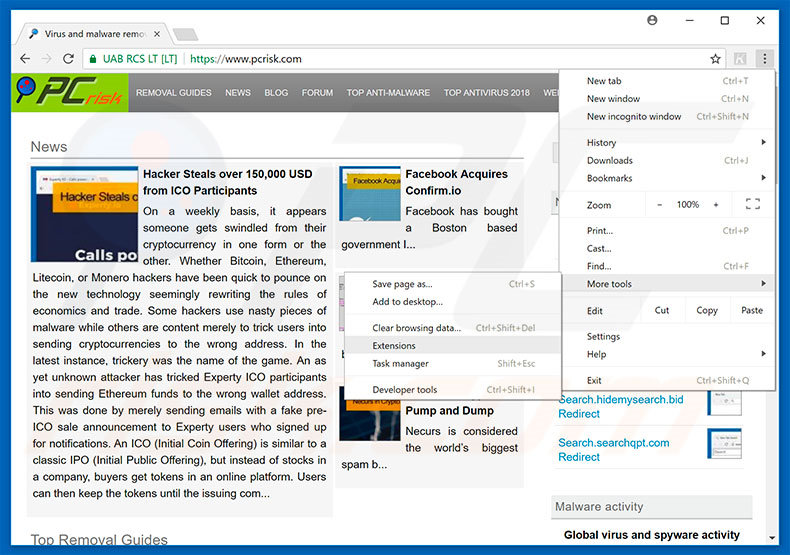The image size is (790, 555).
Task: Choose Exit in the Chrome menu
Action: pos(667,380)
